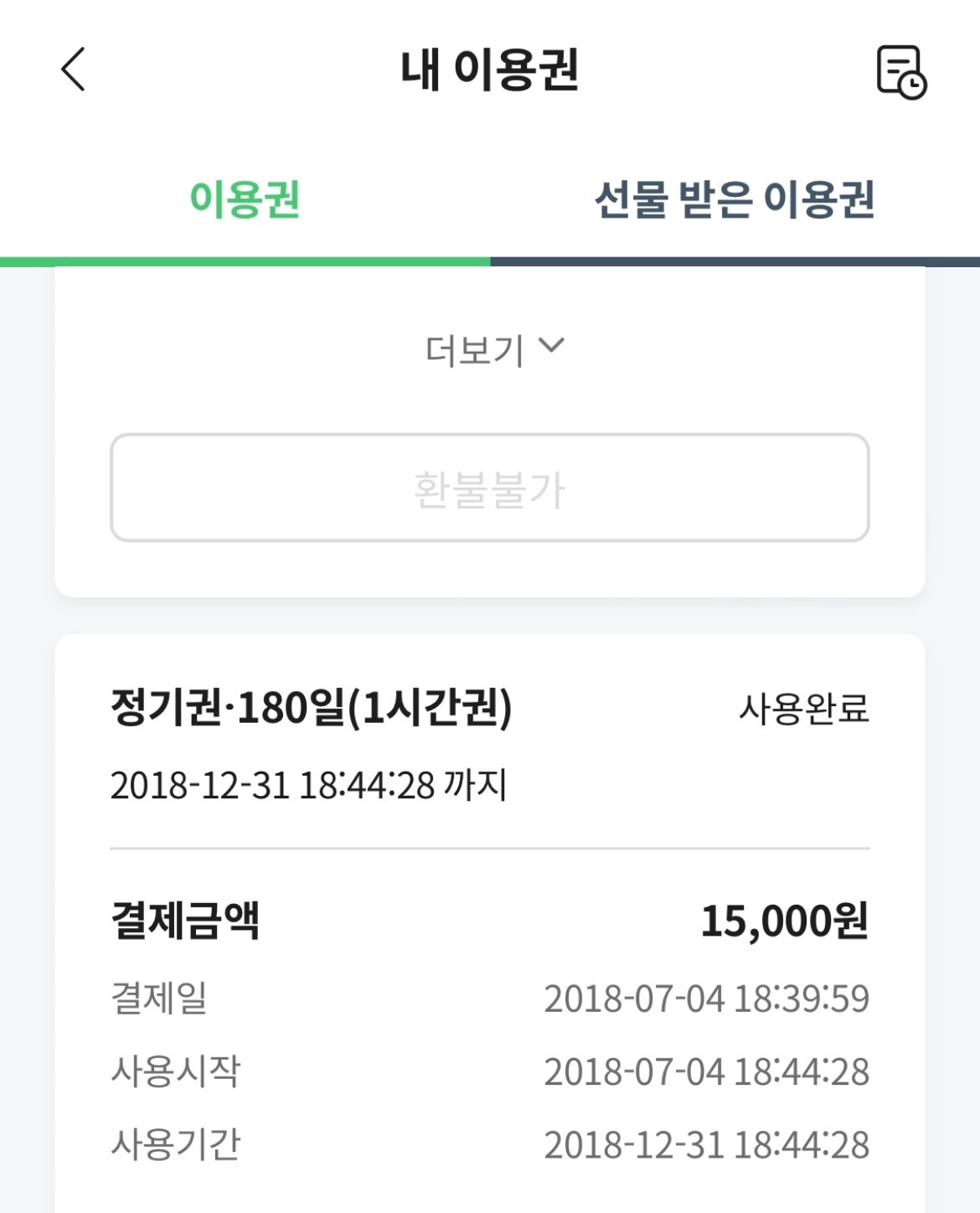Click the green active tab indicator bar
This screenshot has width=980, height=1213.
coord(245,262)
